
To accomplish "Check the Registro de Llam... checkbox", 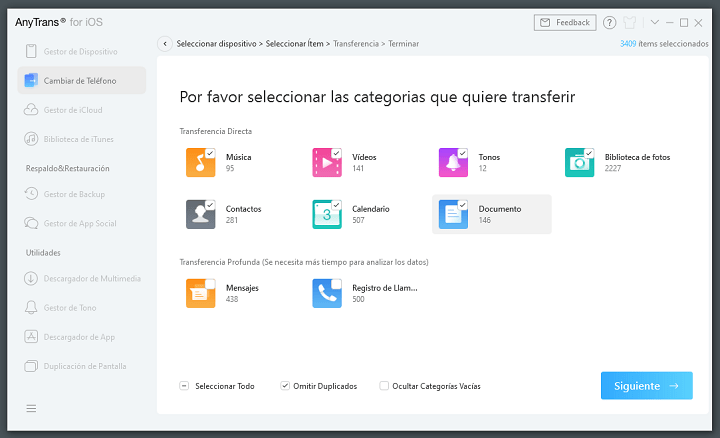I will click(337, 284).
